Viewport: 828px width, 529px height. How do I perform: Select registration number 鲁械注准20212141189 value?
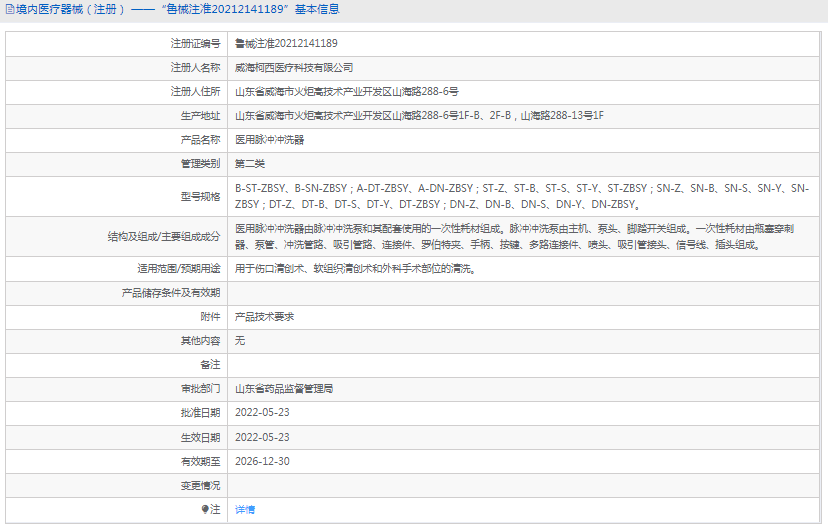pos(286,43)
